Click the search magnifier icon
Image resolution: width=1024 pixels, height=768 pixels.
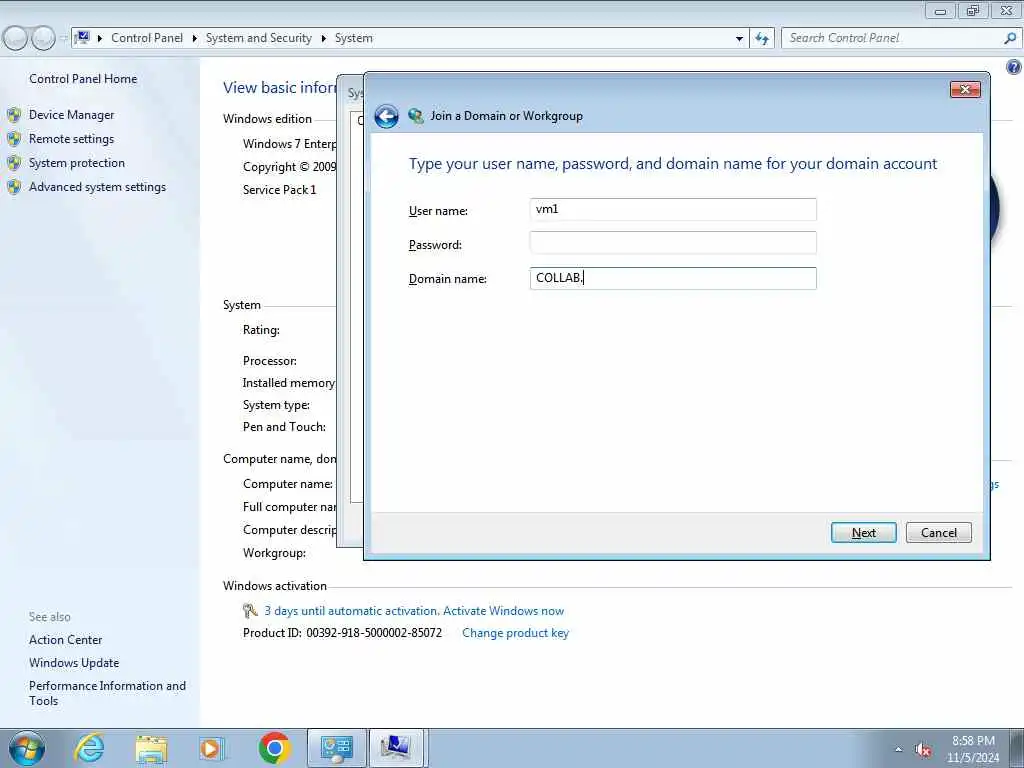click(x=1010, y=39)
